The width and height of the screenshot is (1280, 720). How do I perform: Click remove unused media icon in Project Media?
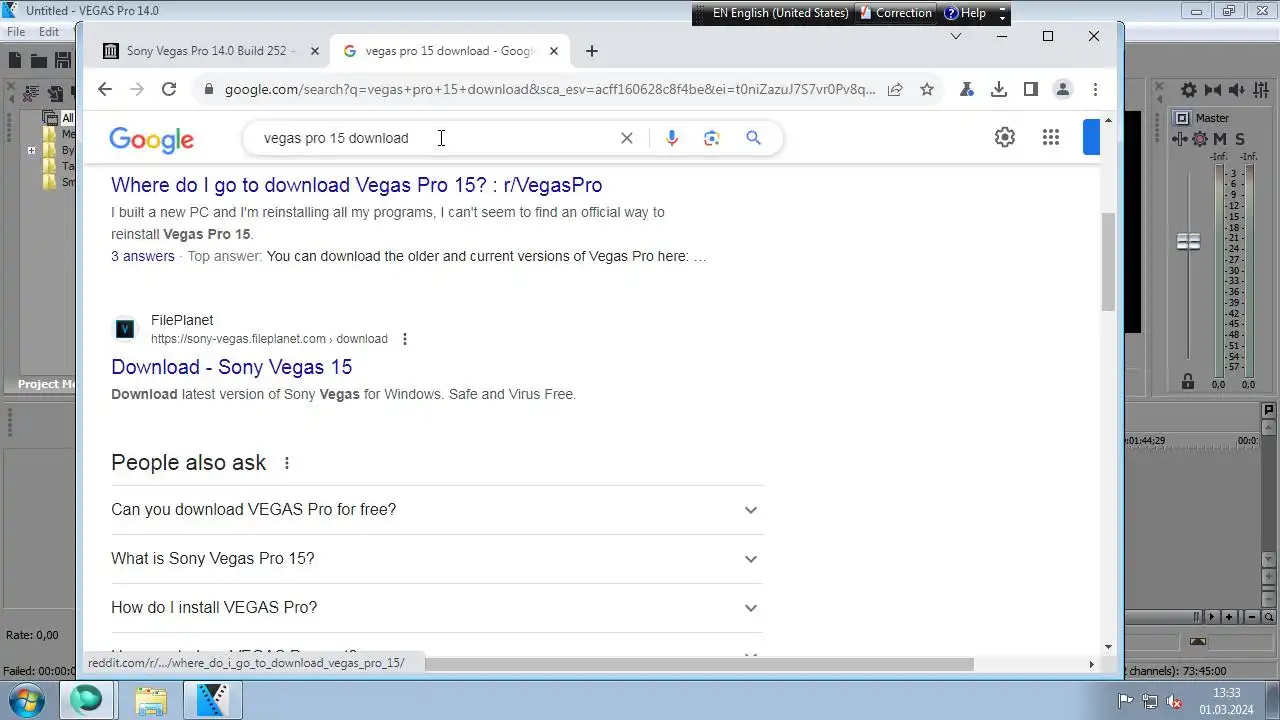[31, 94]
